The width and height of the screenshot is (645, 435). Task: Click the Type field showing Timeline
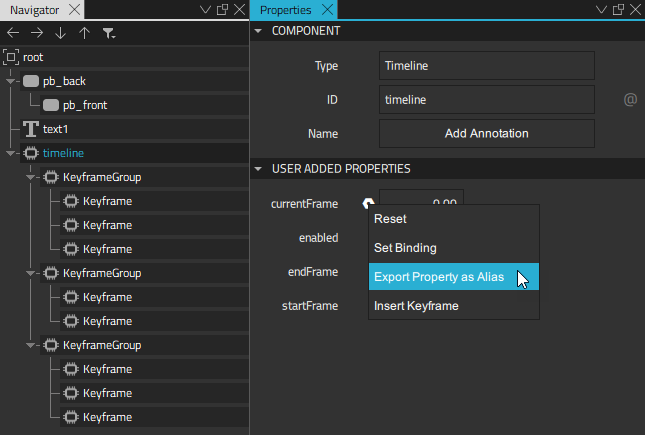487,65
